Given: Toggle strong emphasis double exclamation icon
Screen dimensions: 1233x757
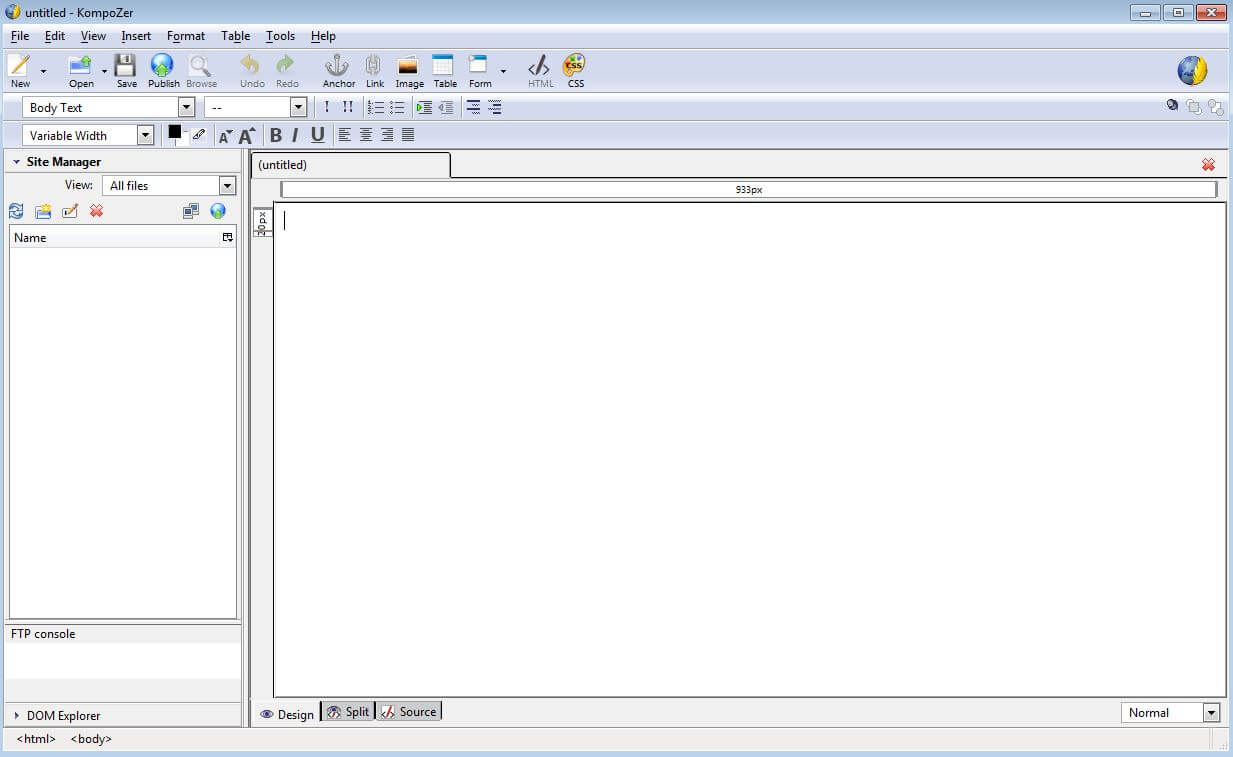Looking at the screenshot, I should click(347, 107).
